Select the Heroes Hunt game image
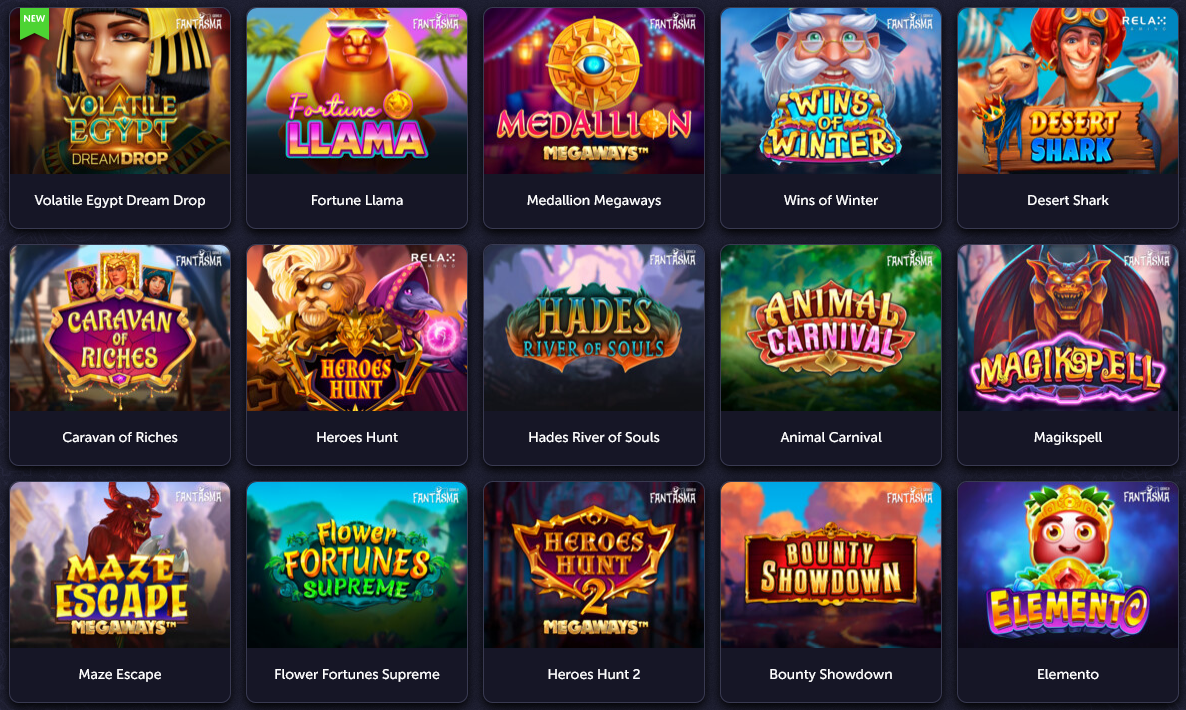1186x710 pixels. point(357,328)
